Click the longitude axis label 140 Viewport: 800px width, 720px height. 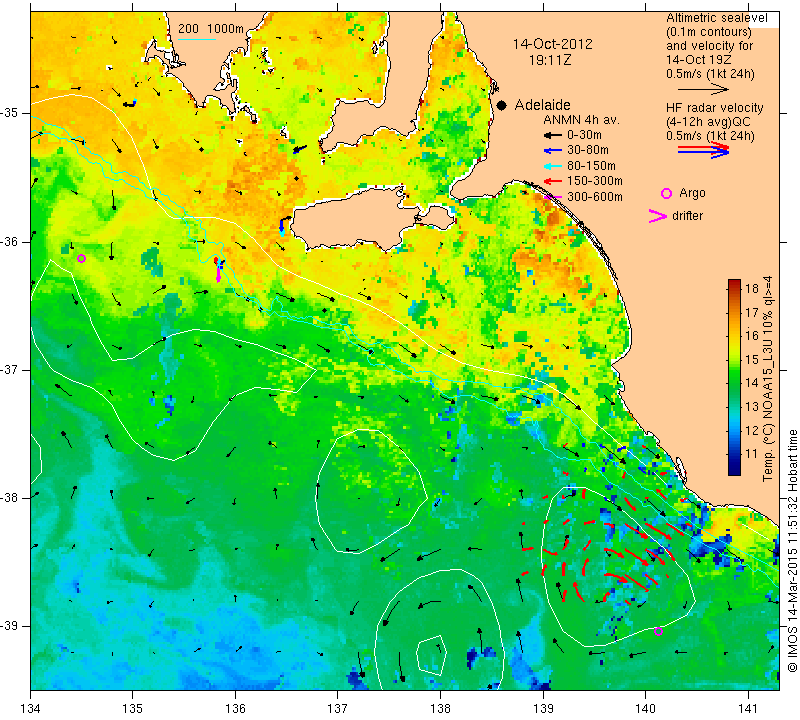tap(645, 709)
